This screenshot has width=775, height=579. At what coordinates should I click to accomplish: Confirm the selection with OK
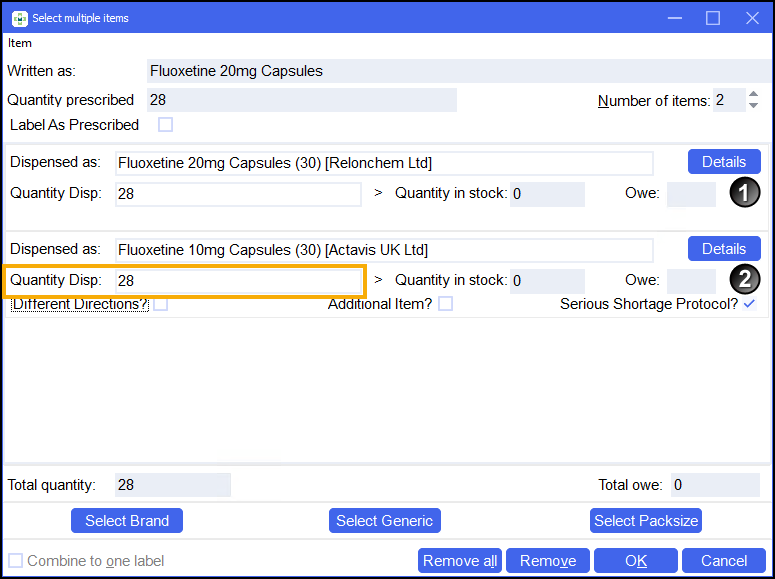click(x=635, y=561)
